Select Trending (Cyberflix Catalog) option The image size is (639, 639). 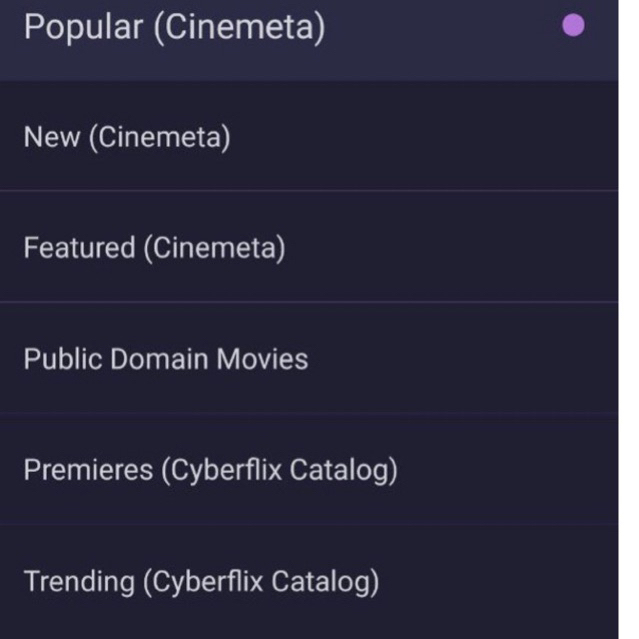201,581
